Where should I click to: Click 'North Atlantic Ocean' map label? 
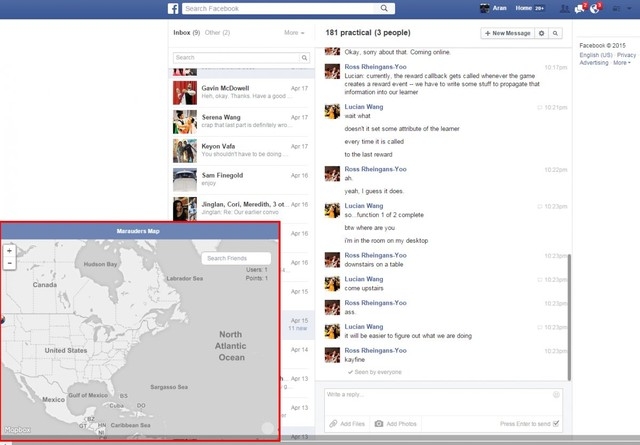(231, 346)
